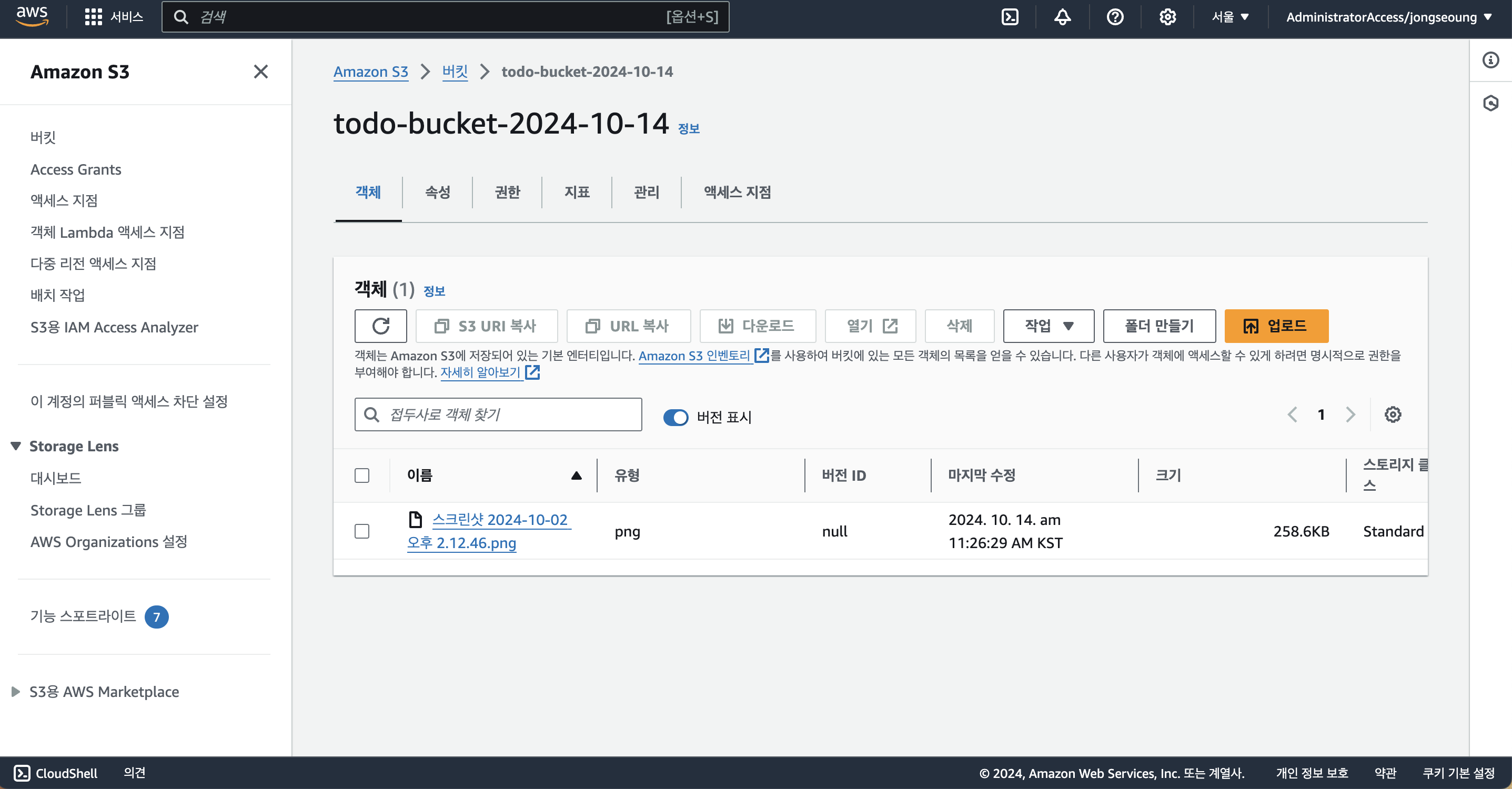Switch to the 권한 tab
Viewport: 1512px width, 789px height.
tap(507, 192)
